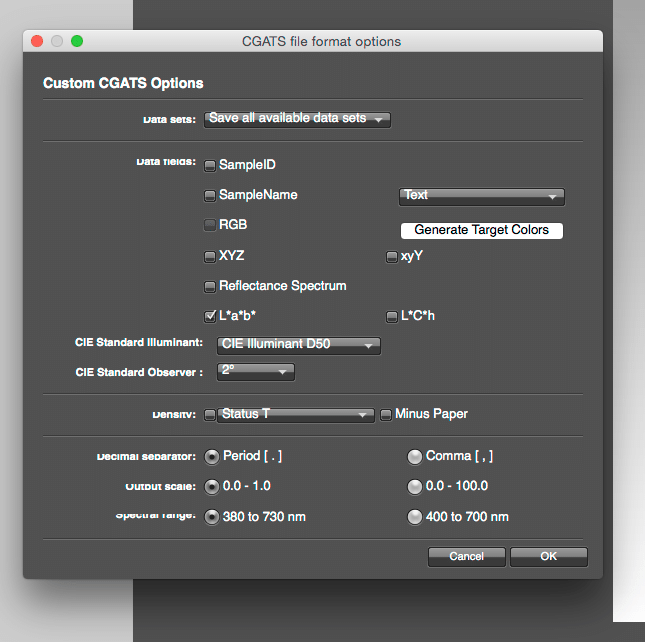Viewport: 645px width, 642px height.
Task: Click the Generate Target Colors button
Action: coord(482,230)
